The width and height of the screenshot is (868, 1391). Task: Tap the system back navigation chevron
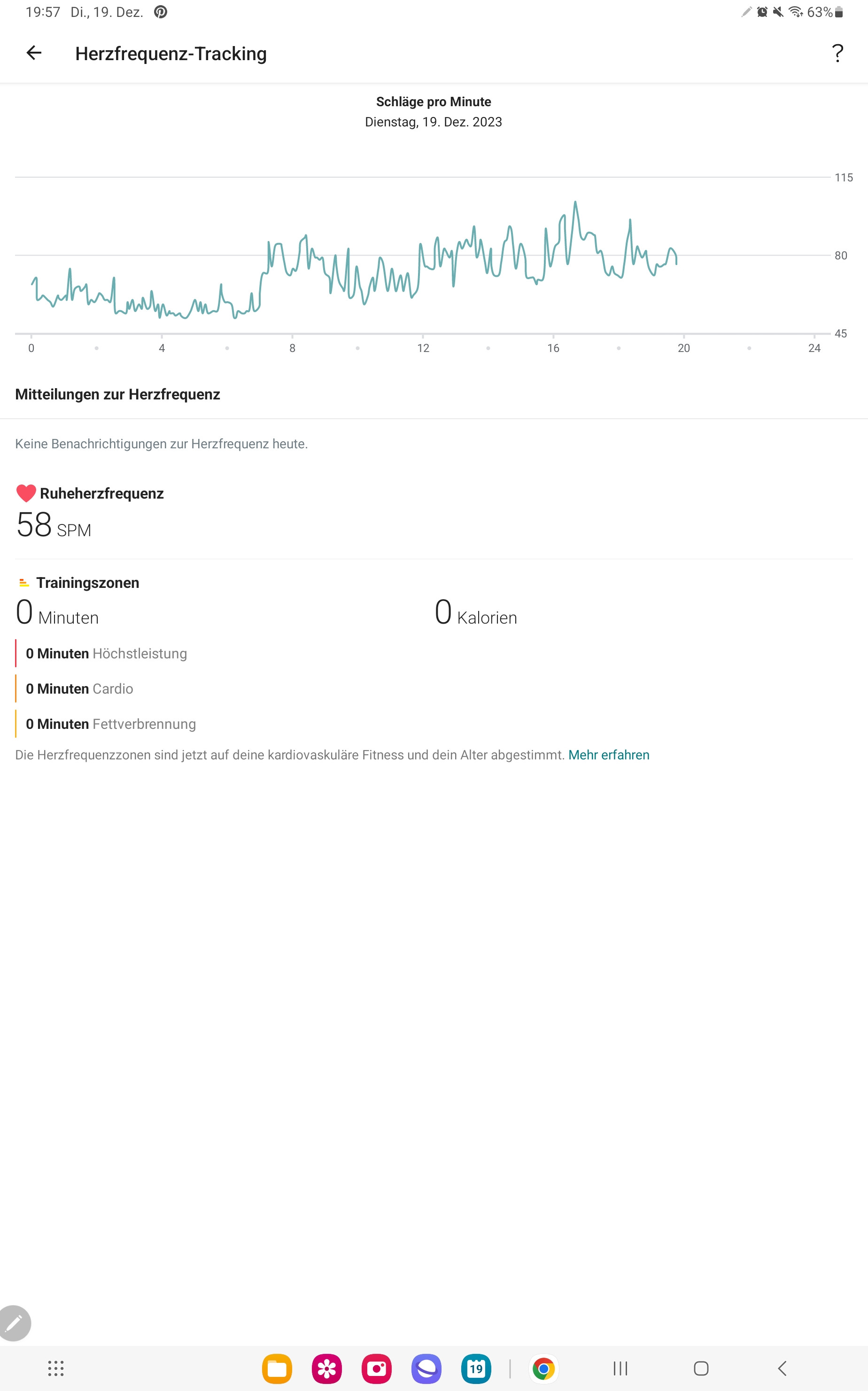pos(782,1368)
